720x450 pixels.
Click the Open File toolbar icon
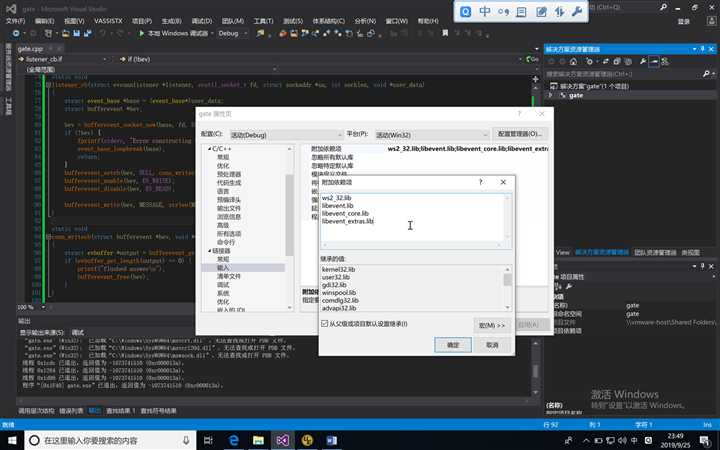click(x=66, y=33)
